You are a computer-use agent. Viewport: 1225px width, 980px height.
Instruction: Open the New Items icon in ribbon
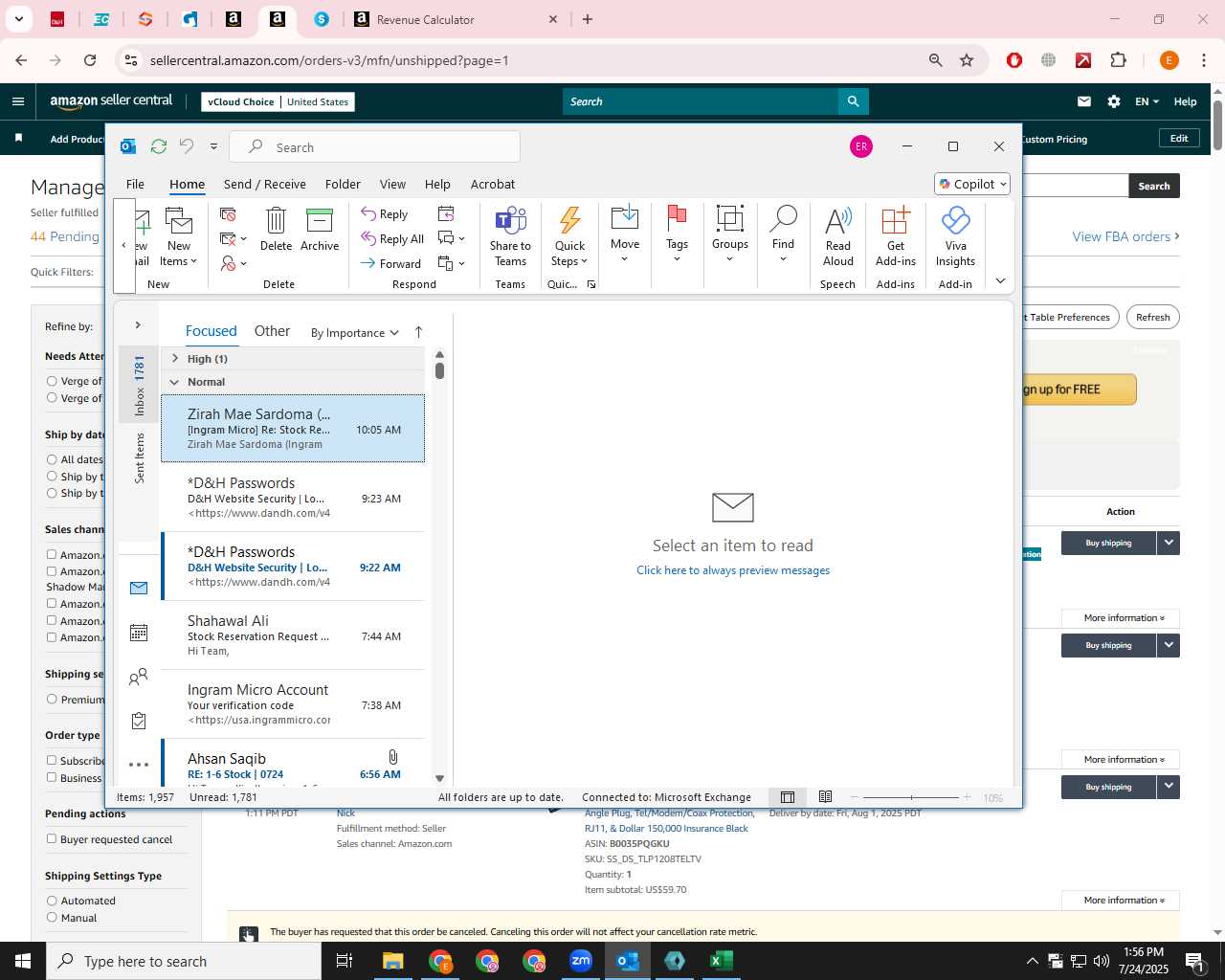coord(179,236)
